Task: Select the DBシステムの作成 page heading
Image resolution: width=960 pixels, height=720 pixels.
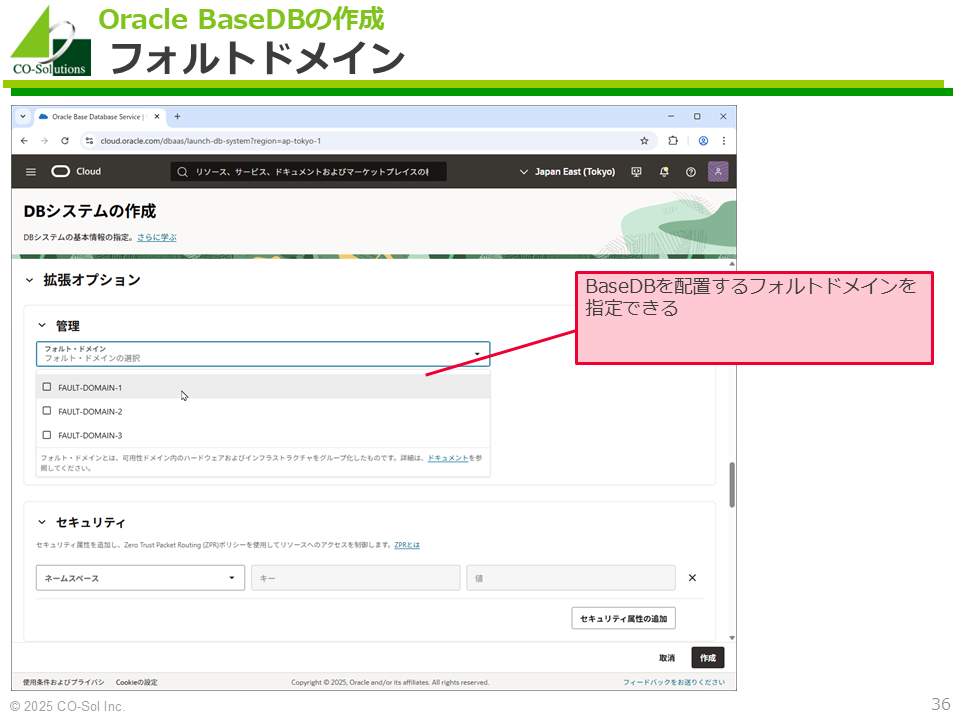Action: pyautogui.click(x=90, y=211)
